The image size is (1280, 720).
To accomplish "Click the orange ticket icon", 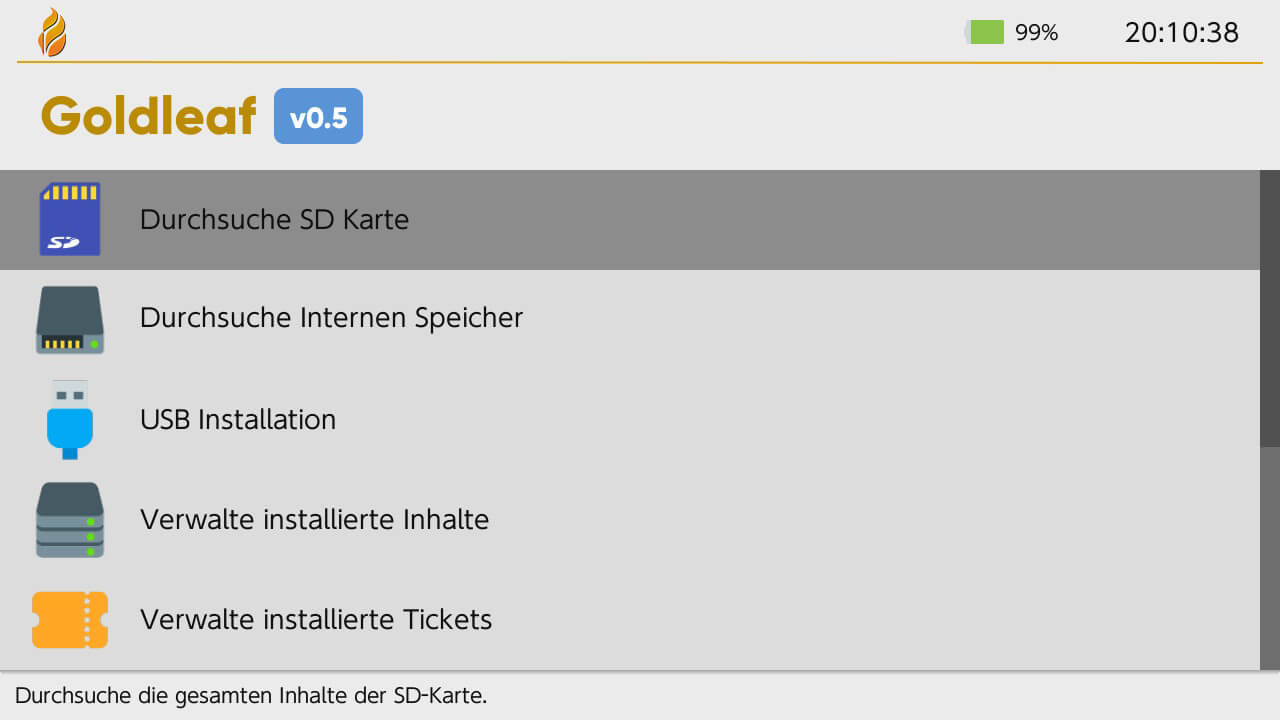I will (x=70, y=619).
